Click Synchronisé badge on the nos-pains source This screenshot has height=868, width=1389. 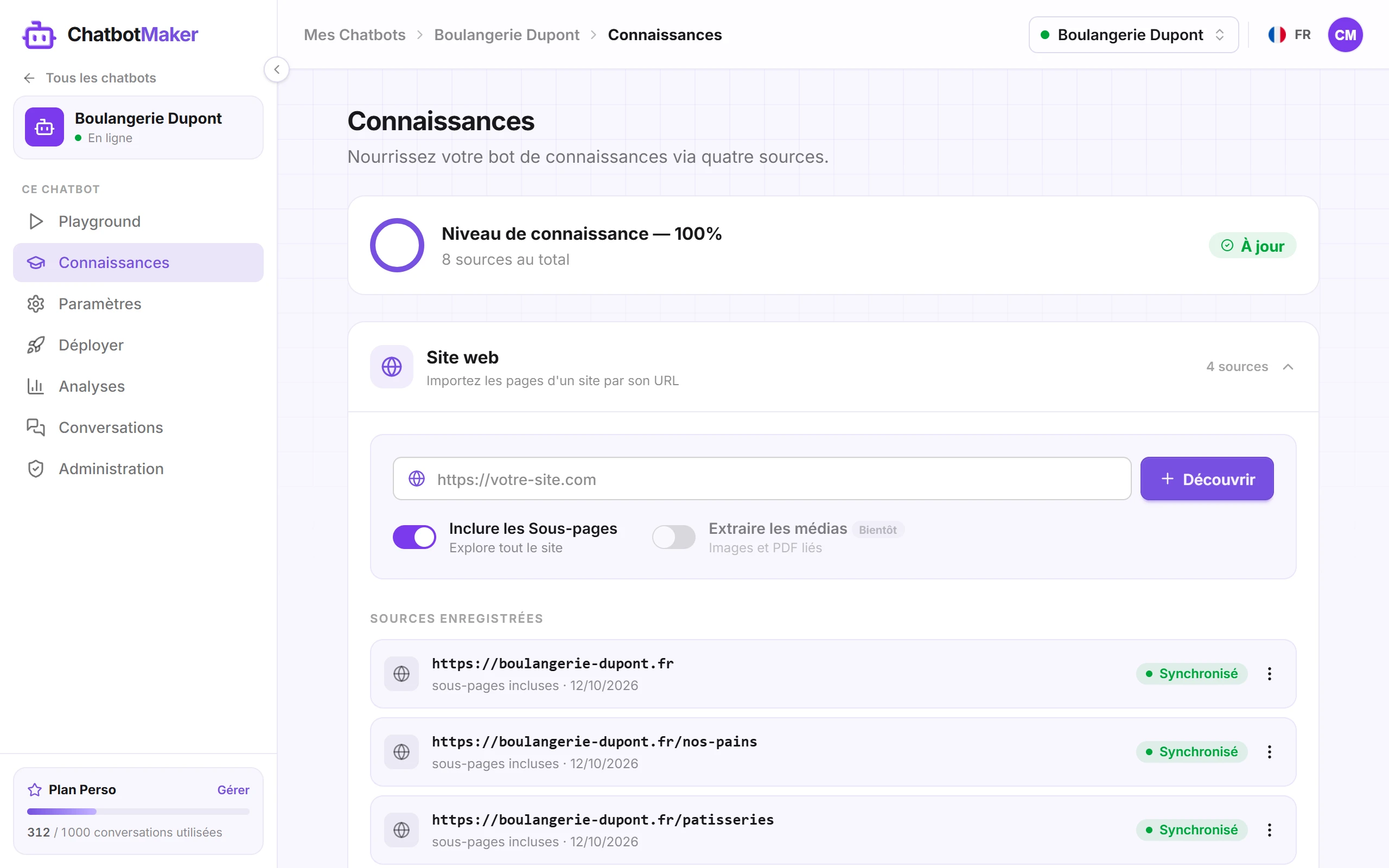coord(1192,751)
